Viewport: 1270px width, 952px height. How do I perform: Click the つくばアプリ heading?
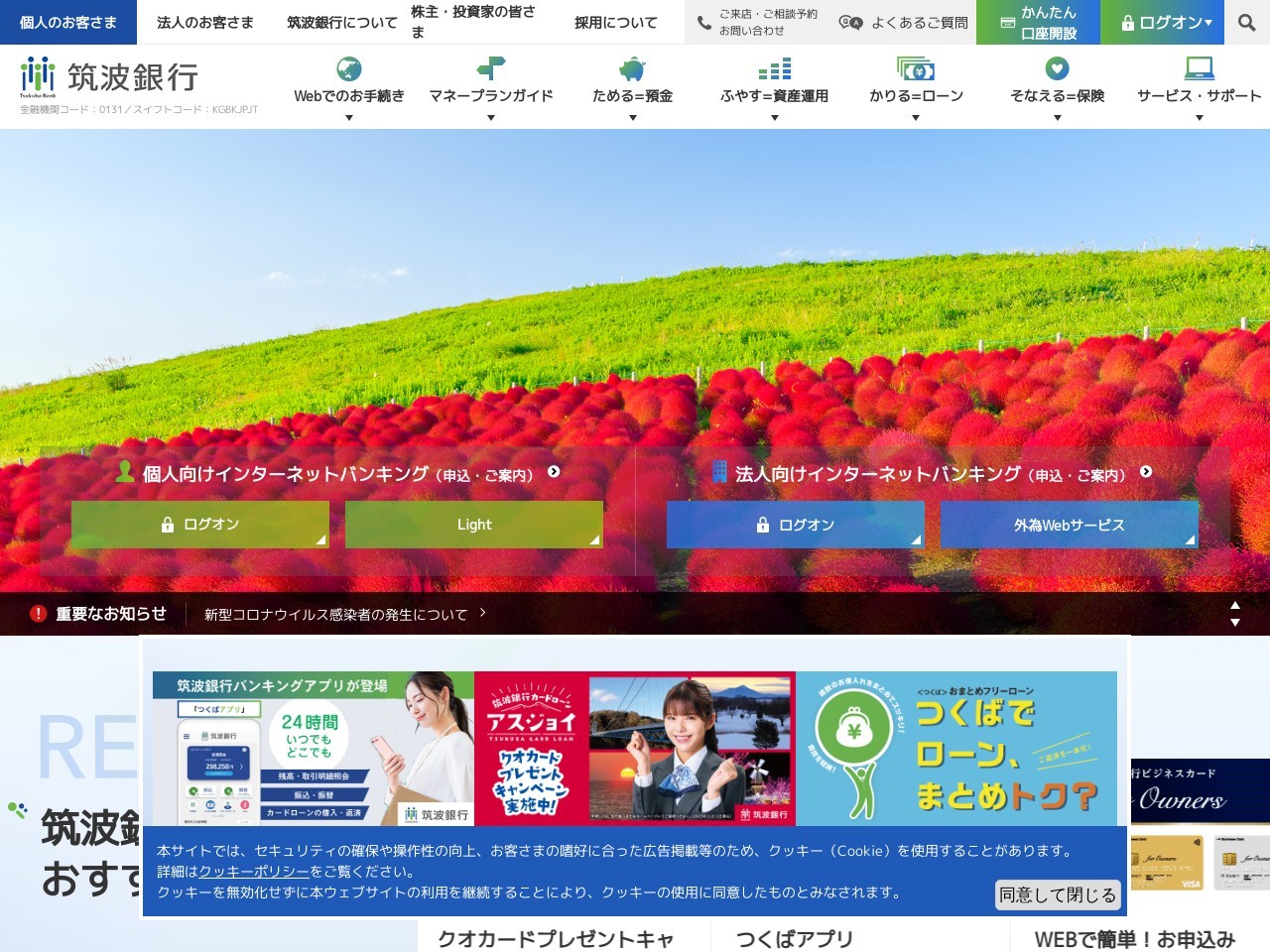[x=795, y=938]
